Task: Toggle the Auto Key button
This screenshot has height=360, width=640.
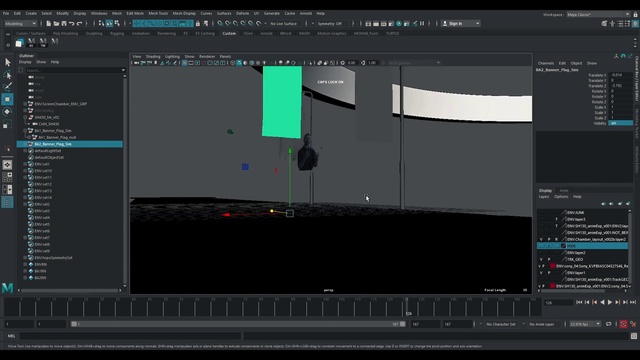Action: (x=623, y=324)
